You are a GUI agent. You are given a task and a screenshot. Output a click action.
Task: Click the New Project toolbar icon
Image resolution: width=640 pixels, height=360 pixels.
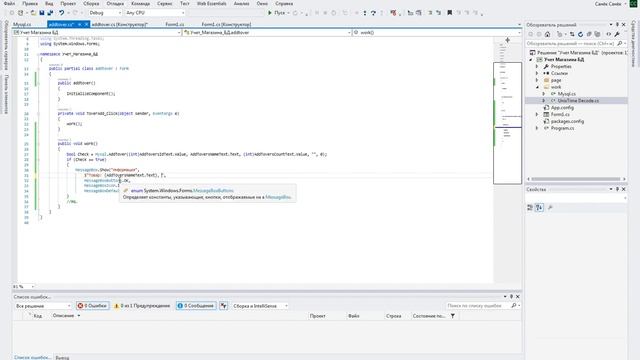pyautogui.click(x=21, y=13)
